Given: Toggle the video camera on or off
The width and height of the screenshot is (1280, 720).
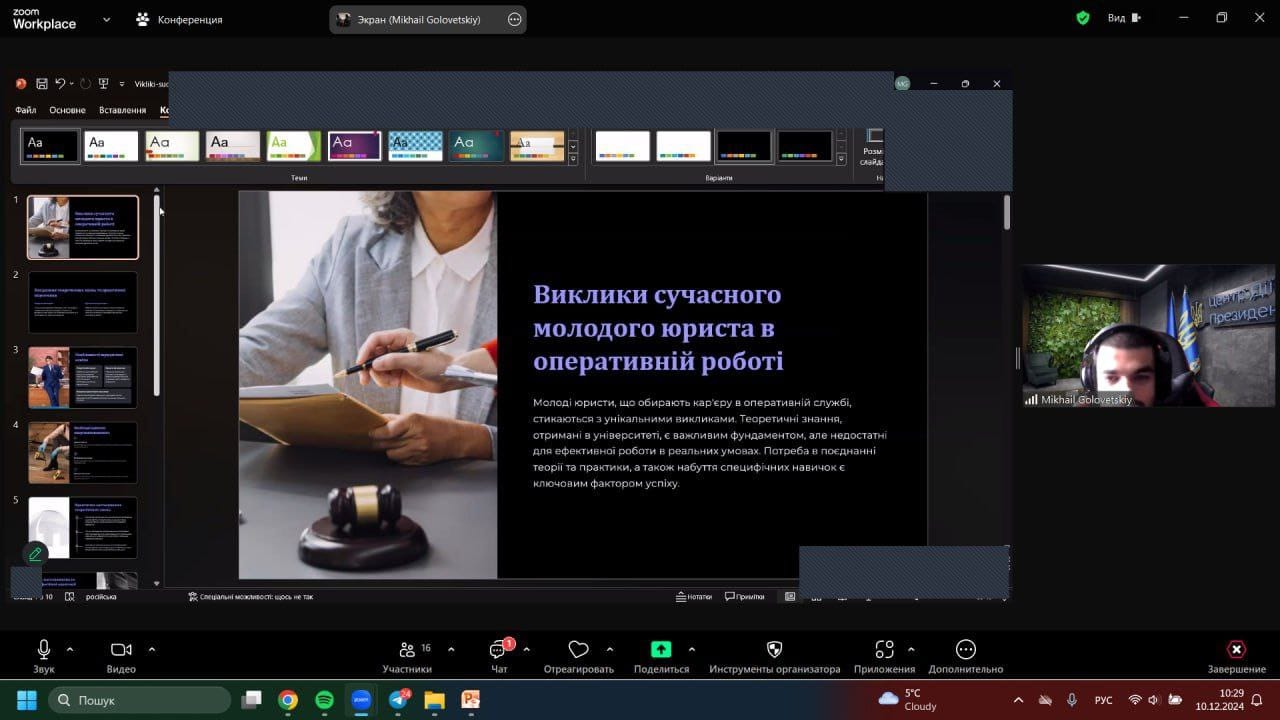Looking at the screenshot, I should pos(121,650).
